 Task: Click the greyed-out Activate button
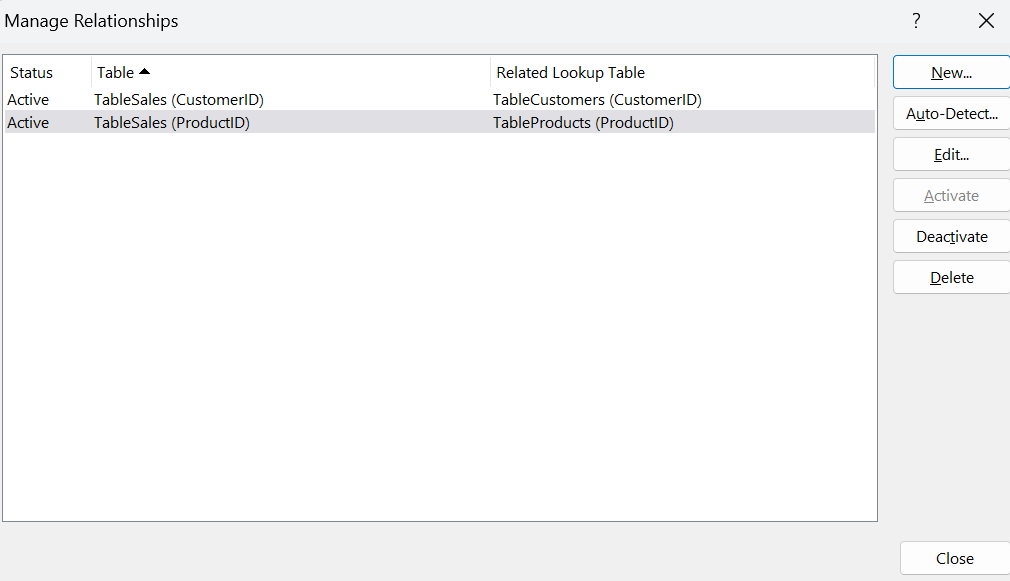click(951, 196)
